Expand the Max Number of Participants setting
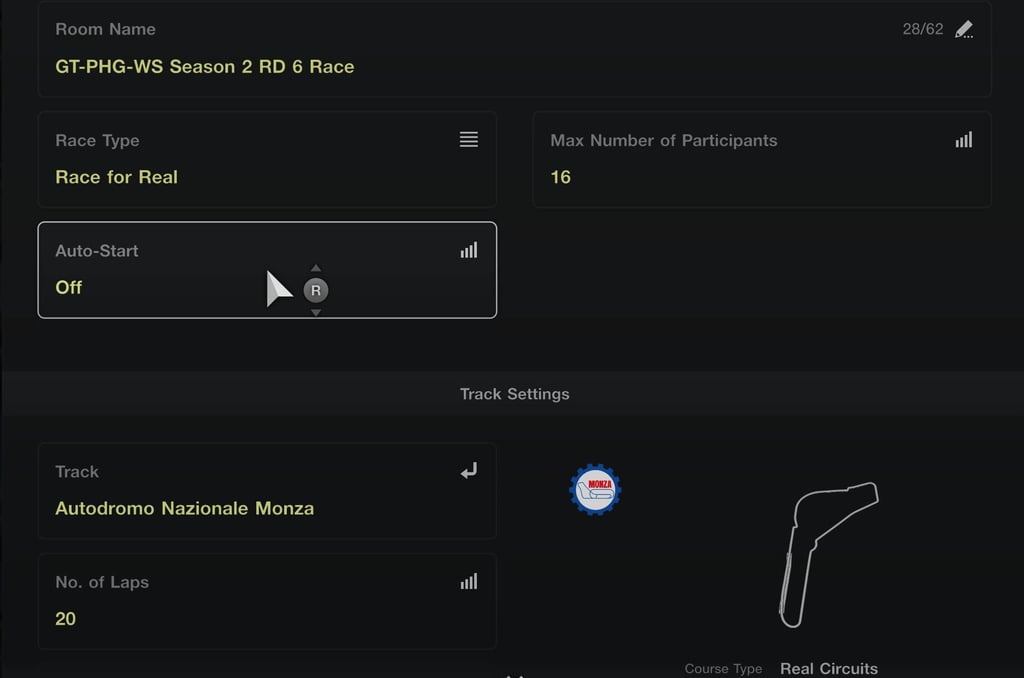Image resolution: width=1024 pixels, height=678 pixels. [x=762, y=159]
